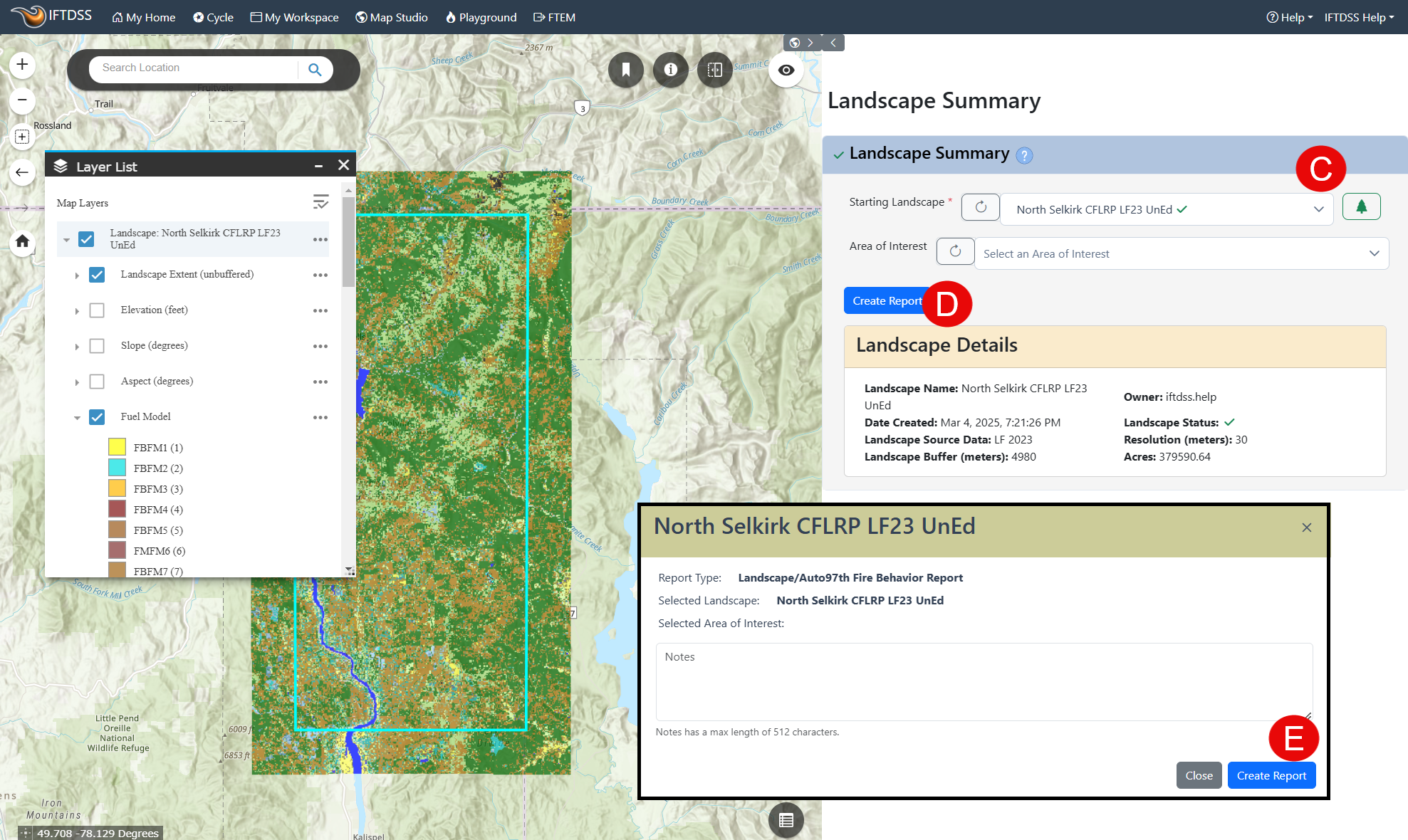Refresh the Starting Landscape list

(981, 208)
